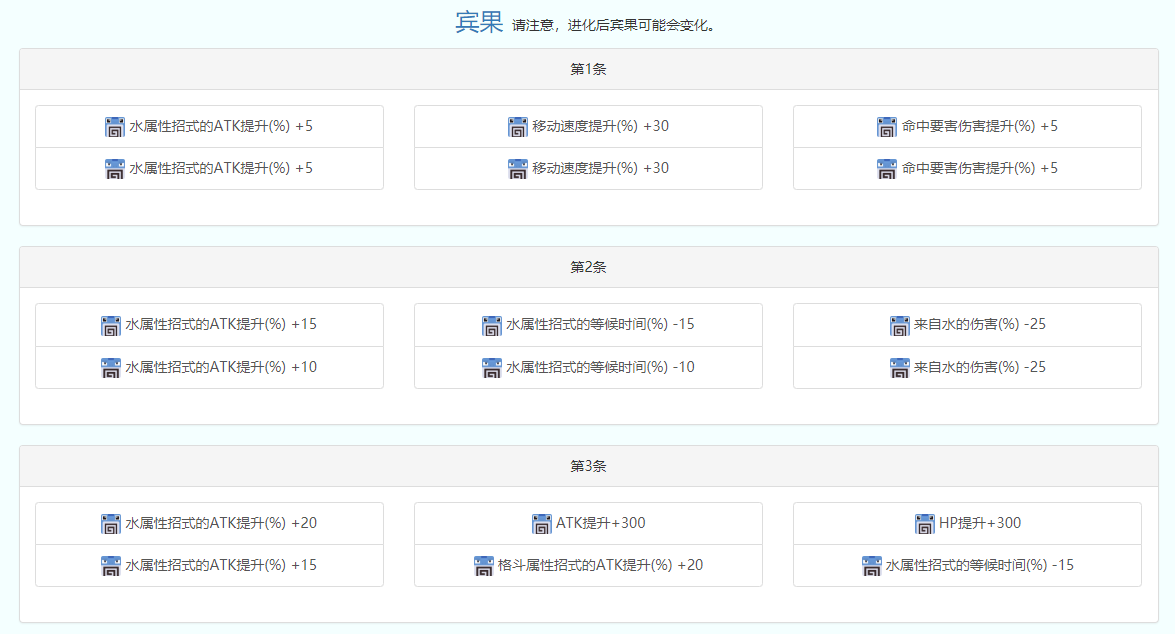Select the '第3条' section header
Viewport: 1175px width, 634px height.
[589, 466]
